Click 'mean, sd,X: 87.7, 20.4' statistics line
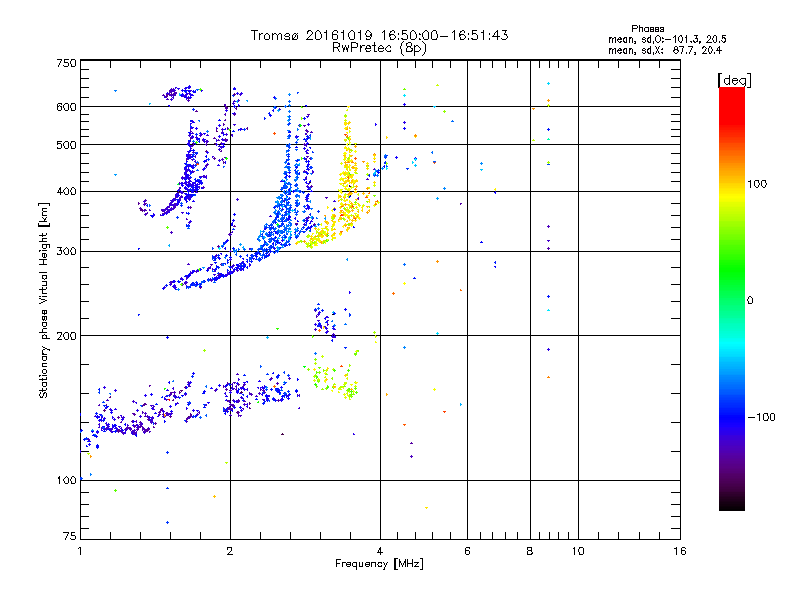 coord(665,50)
